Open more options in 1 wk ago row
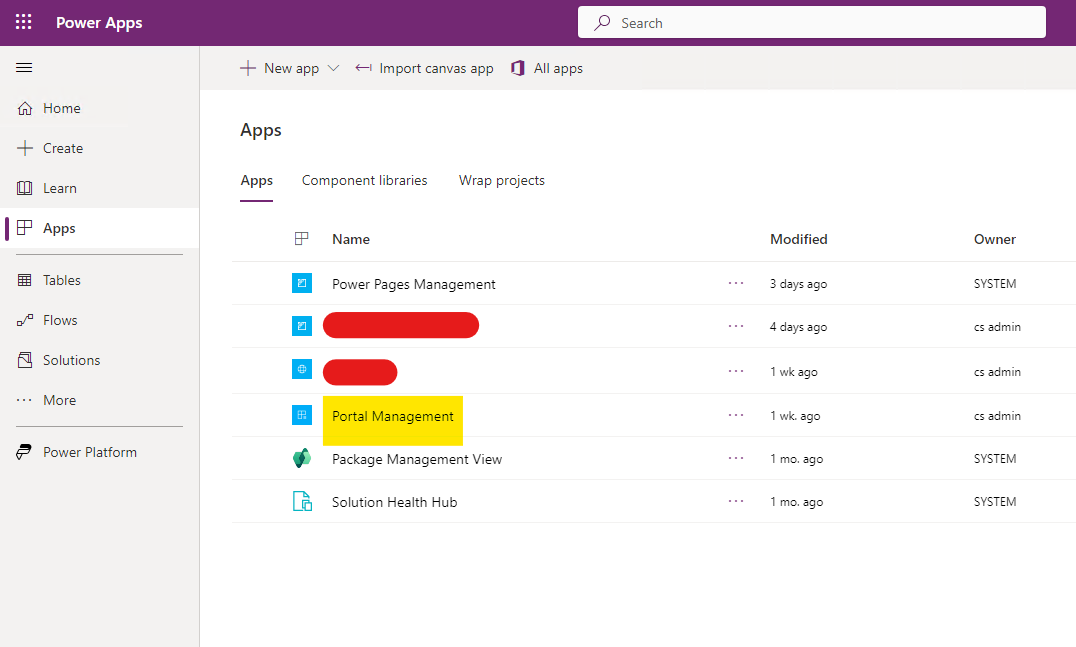This screenshot has height=647, width=1076. point(736,371)
